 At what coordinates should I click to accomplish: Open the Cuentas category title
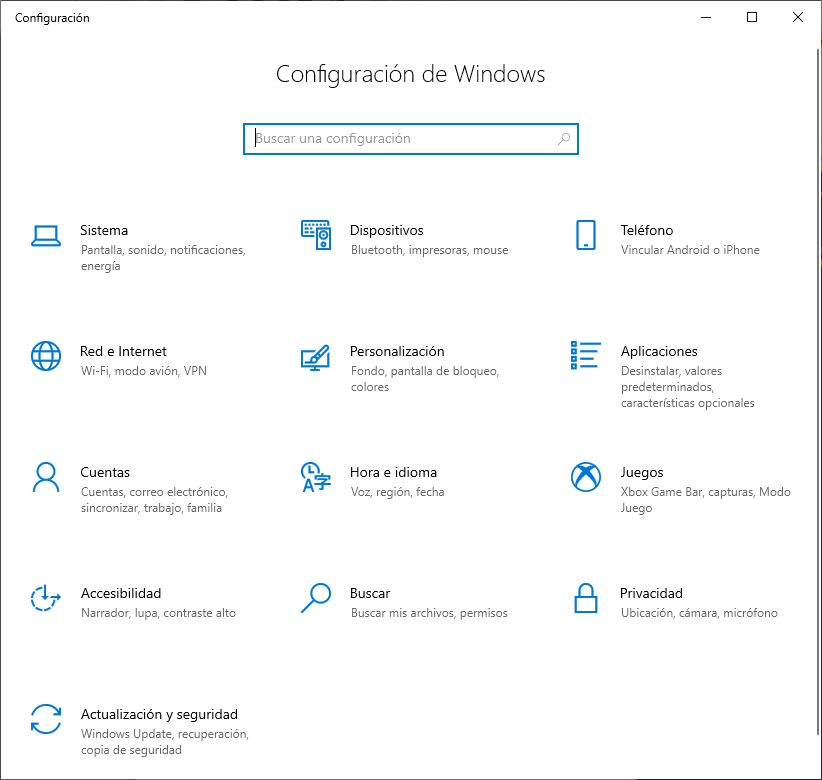(105, 473)
